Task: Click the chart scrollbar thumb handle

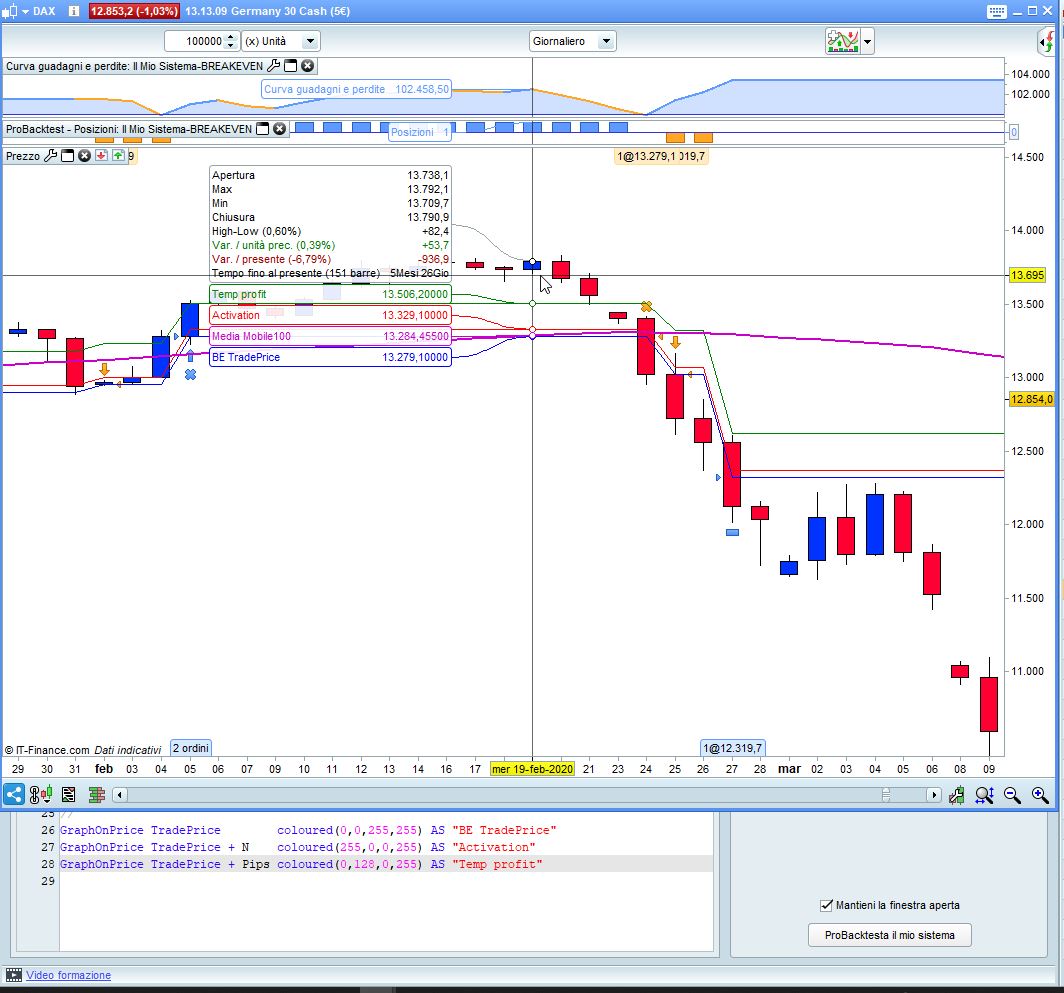Action: click(x=886, y=795)
